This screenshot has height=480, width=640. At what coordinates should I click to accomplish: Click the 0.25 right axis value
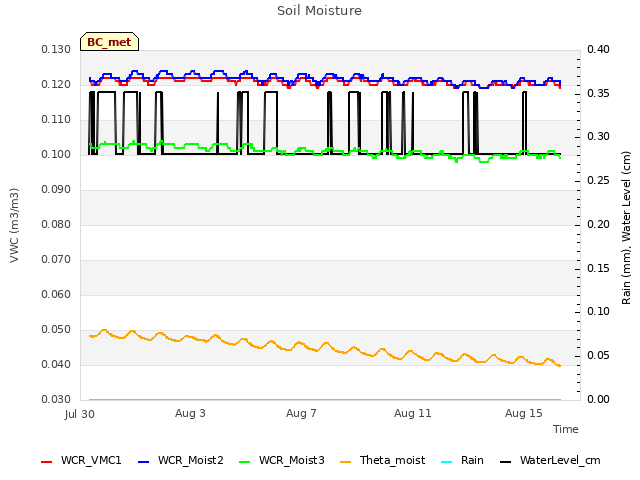coord(598,181)
